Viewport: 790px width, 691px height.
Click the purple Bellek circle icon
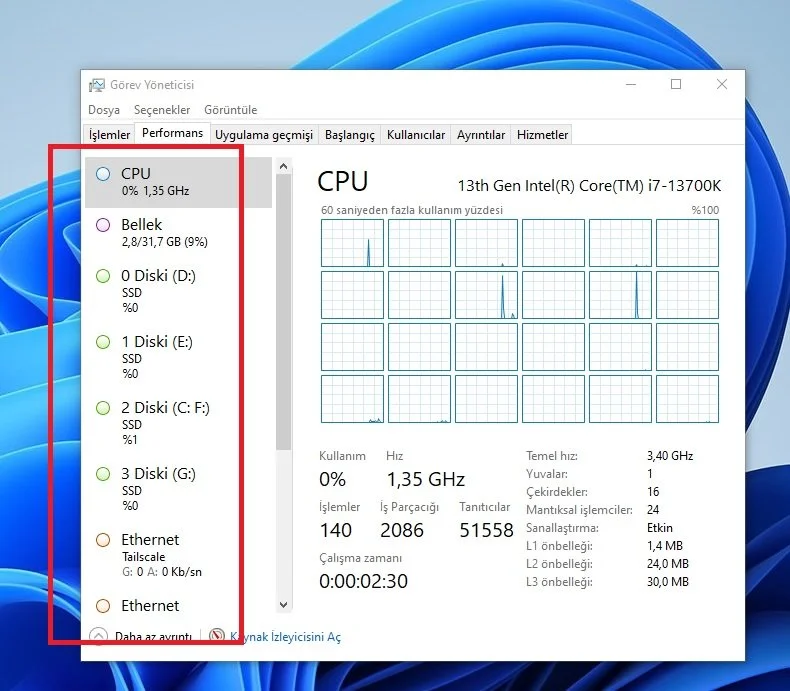[x=103, y=225]
